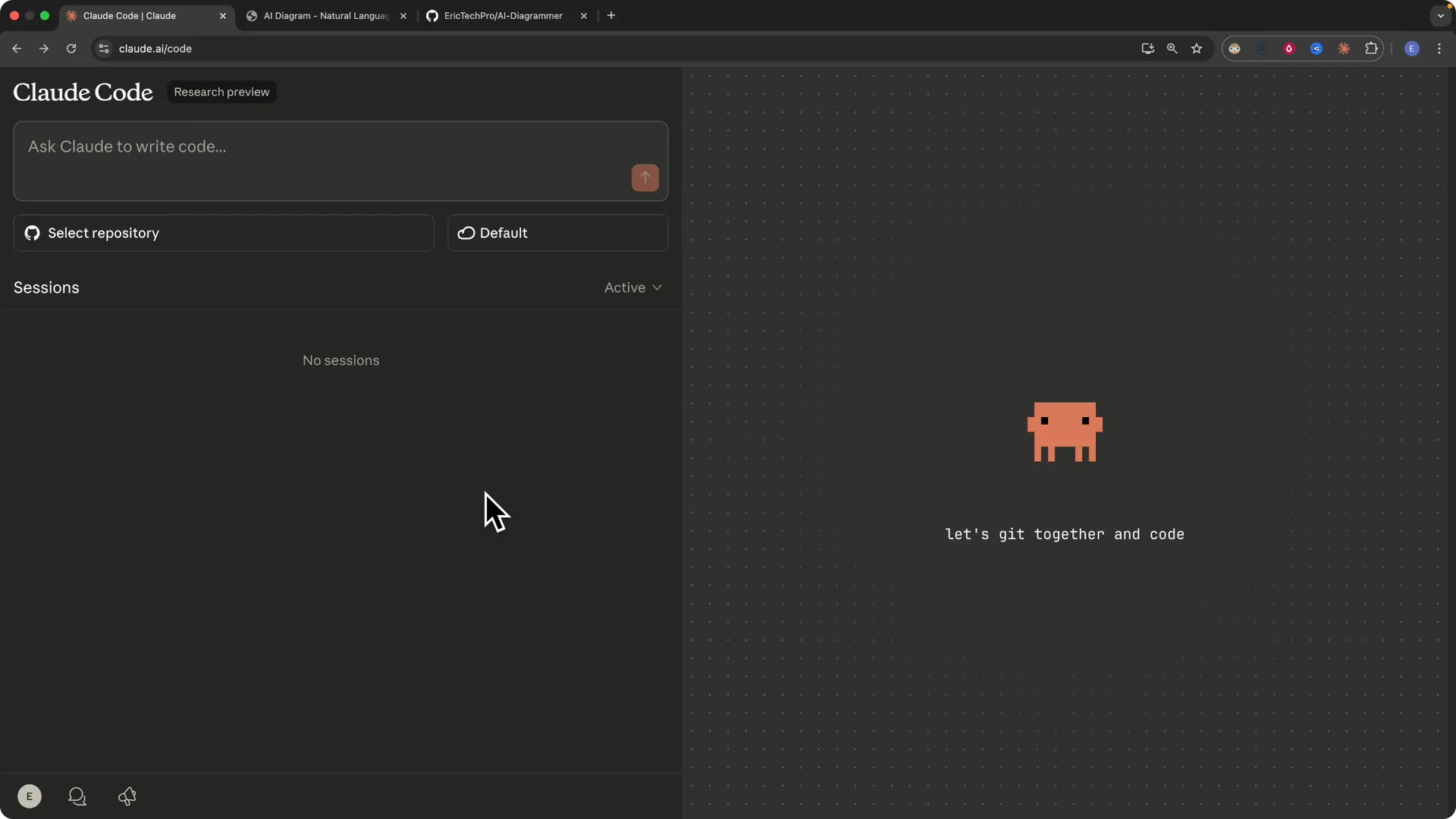The width and height of the screenshot is (1456, 819).
Task: Click the Claude starburst extension icon
Action: [x=1344, y=49]
